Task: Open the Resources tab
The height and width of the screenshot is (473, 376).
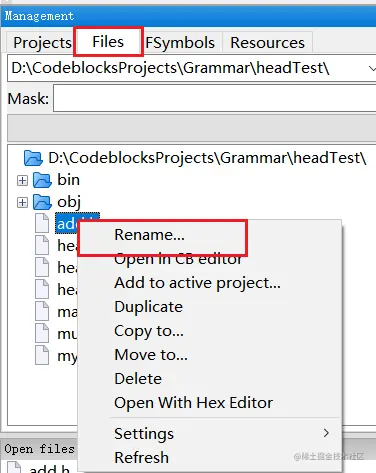Action: pyautogui.click(x=267, y=43)
